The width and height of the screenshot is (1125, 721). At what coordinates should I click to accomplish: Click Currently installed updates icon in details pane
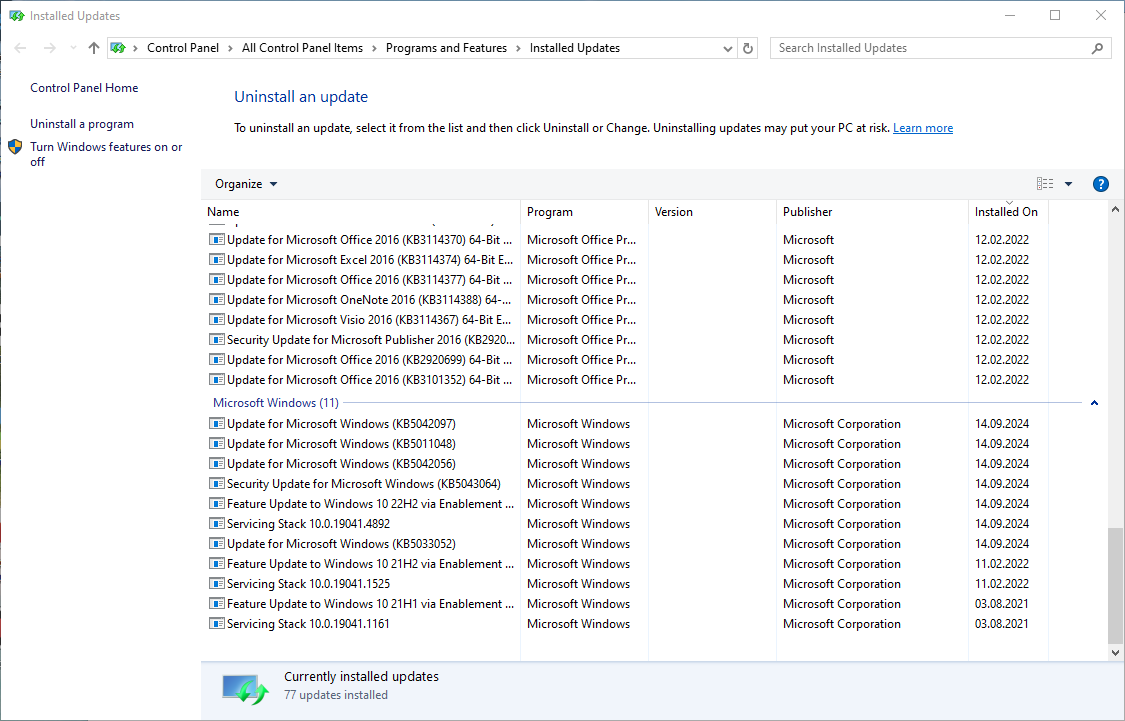[x=245, y=689]
